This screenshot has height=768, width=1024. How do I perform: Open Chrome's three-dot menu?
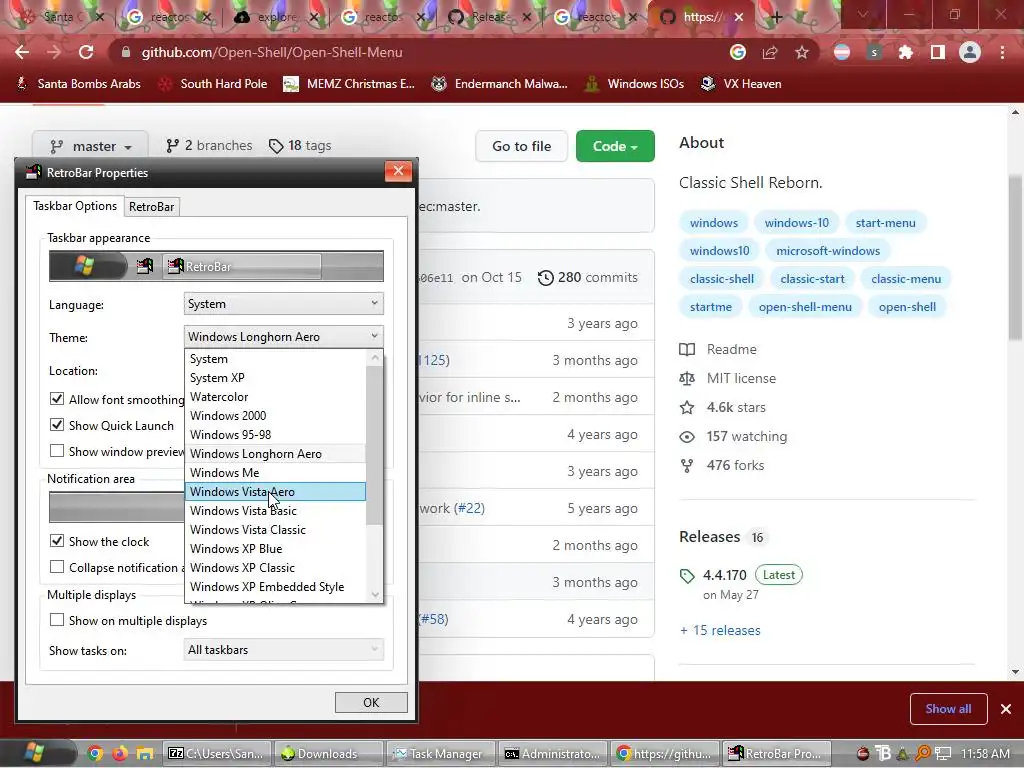[1002, 52]
